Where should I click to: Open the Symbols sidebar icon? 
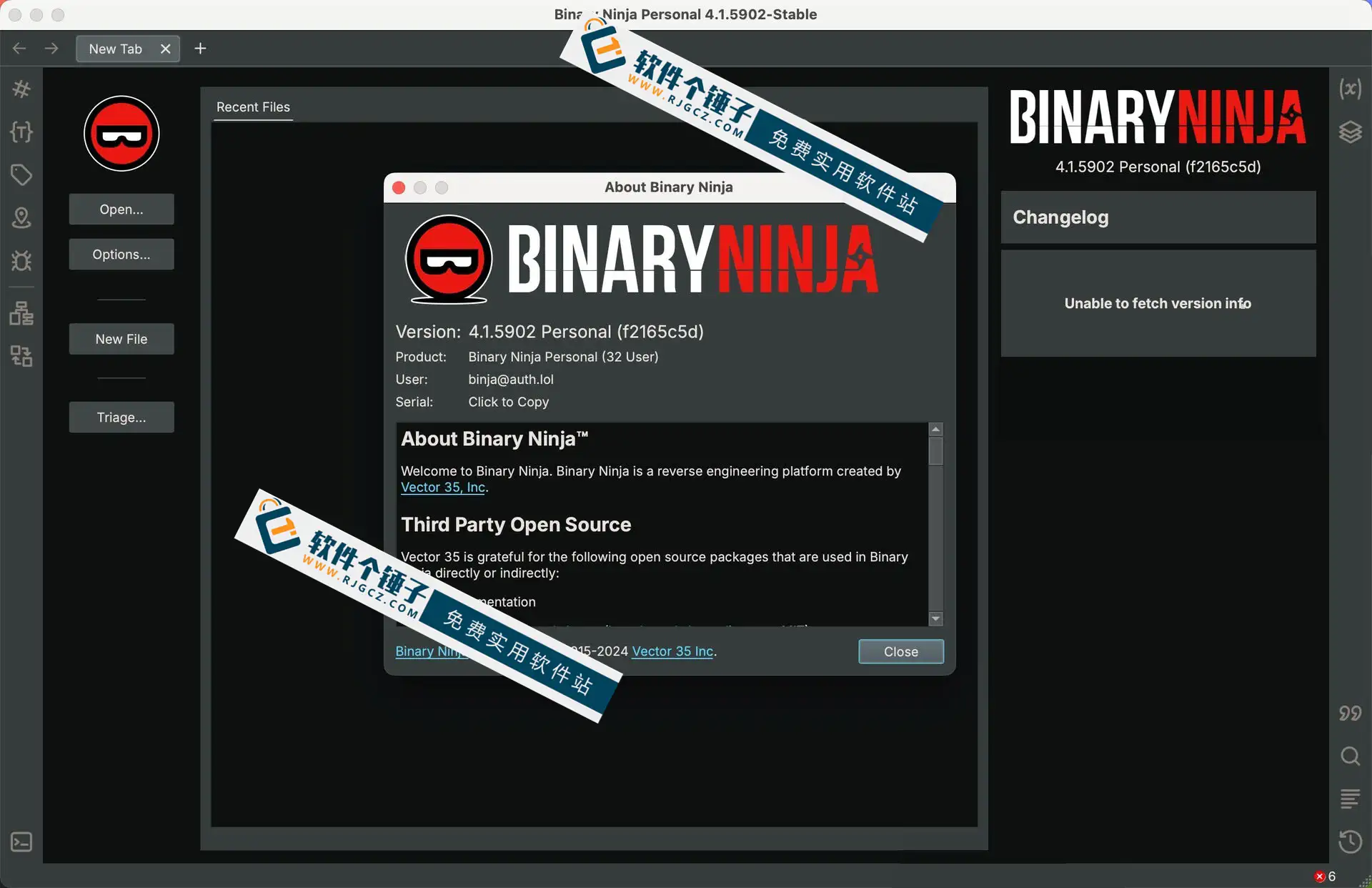(x=21, y=89)
